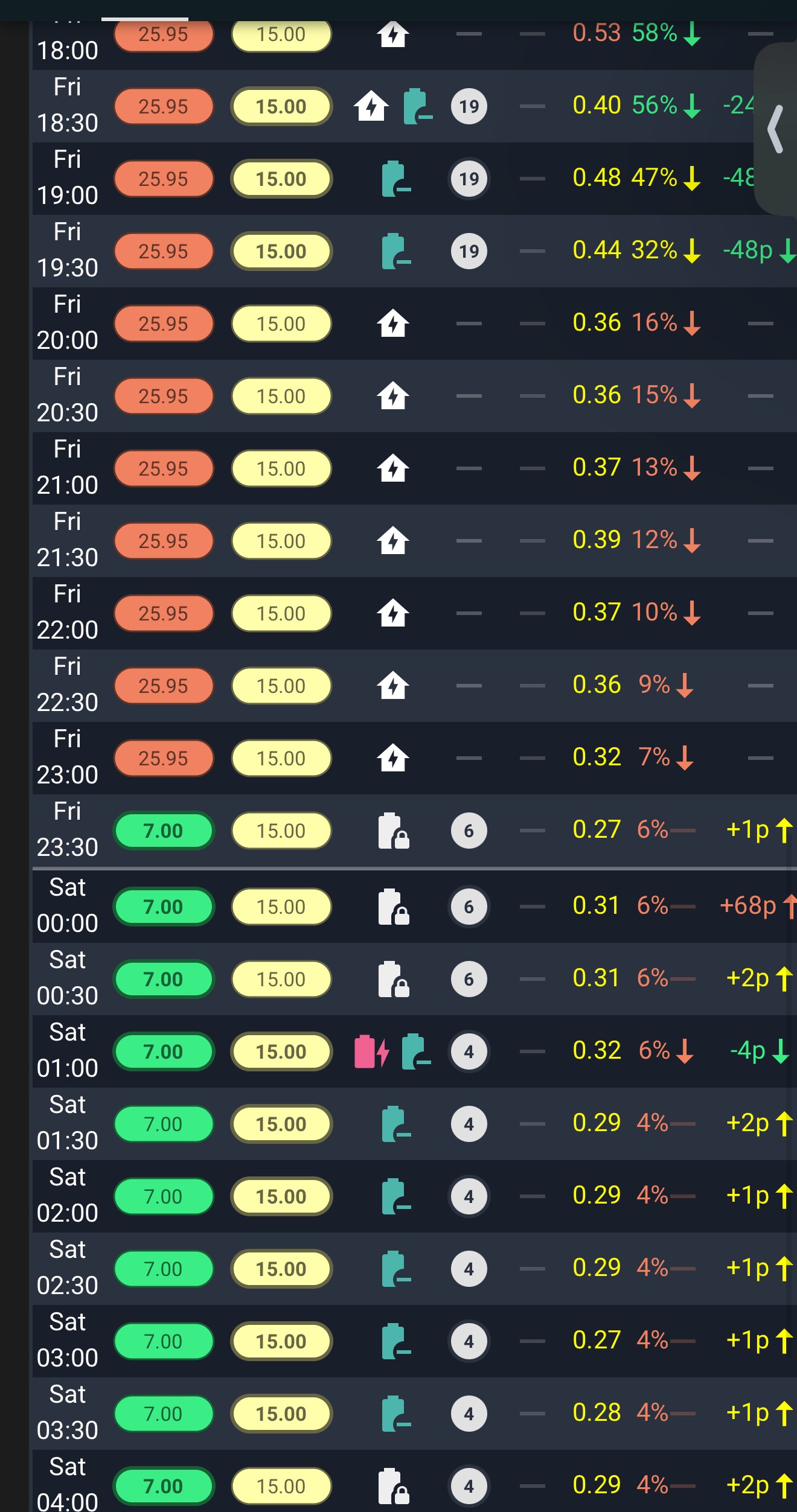Click the house power icon at Fri 18:30
Screen dimensions: 797x1512
(x=371, y=106)
